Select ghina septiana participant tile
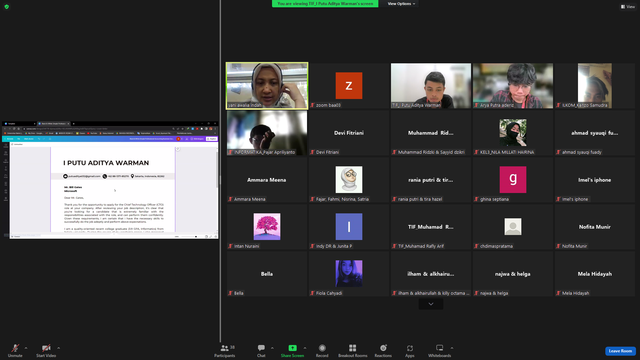 [x=513, y=180]
